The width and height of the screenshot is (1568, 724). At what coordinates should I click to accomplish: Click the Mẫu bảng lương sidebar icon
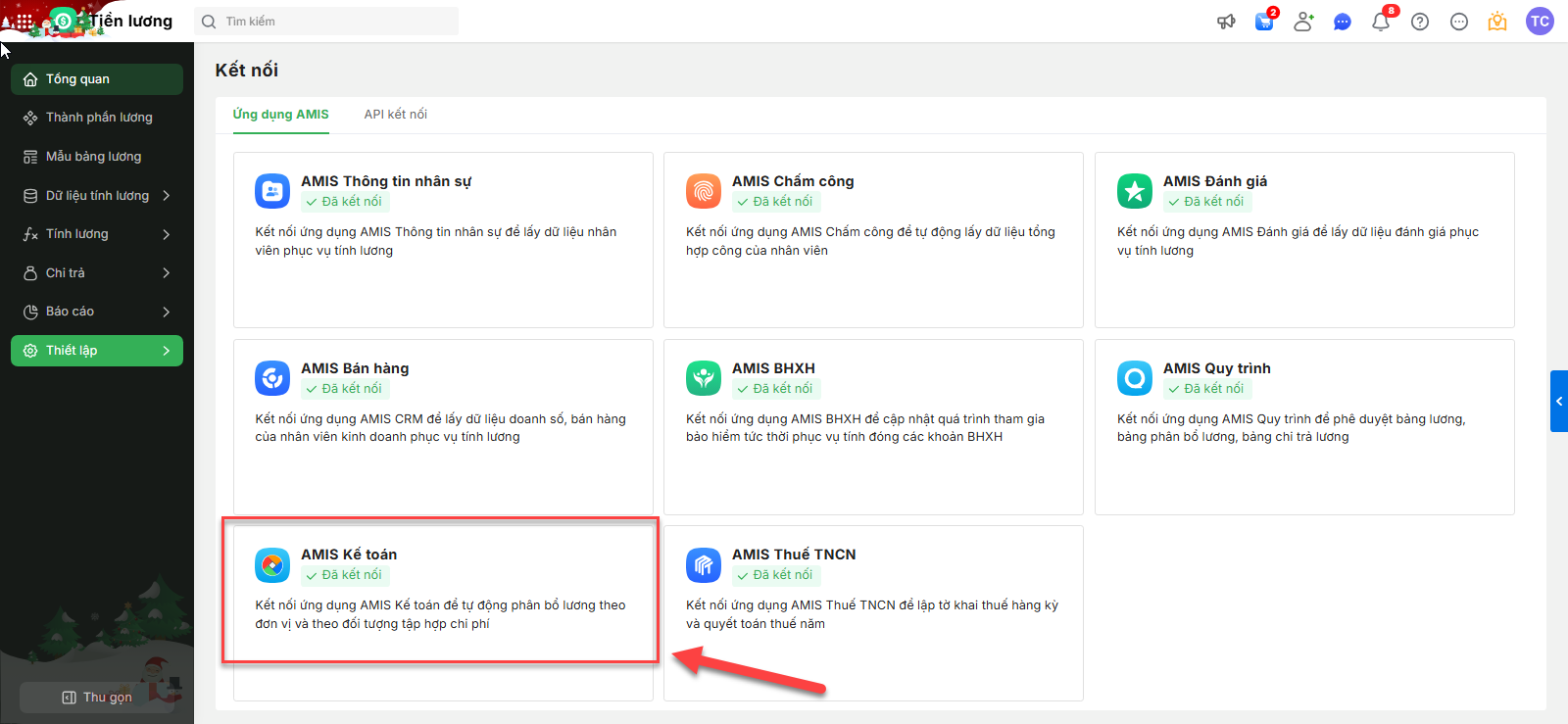click(x=30, y=157)
